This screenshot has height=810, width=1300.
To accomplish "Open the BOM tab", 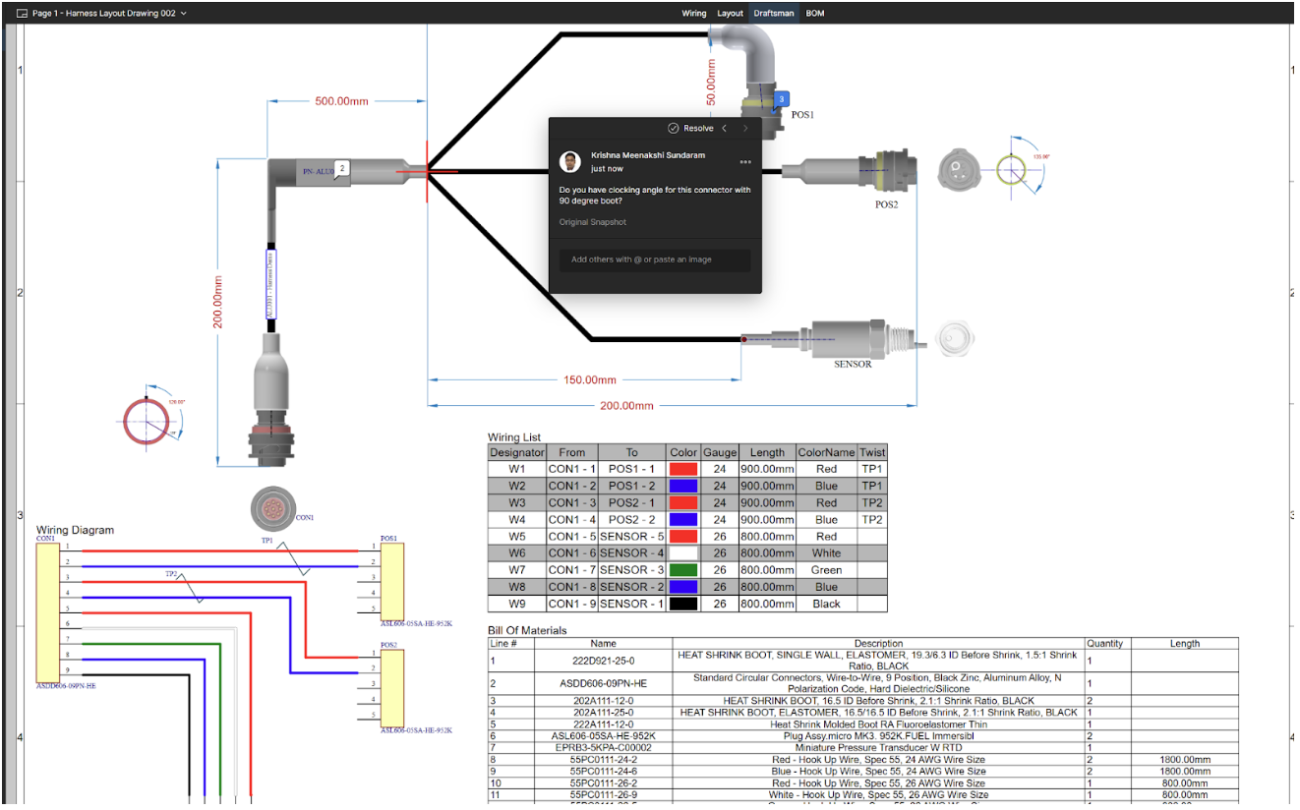I will pos(814,13).
